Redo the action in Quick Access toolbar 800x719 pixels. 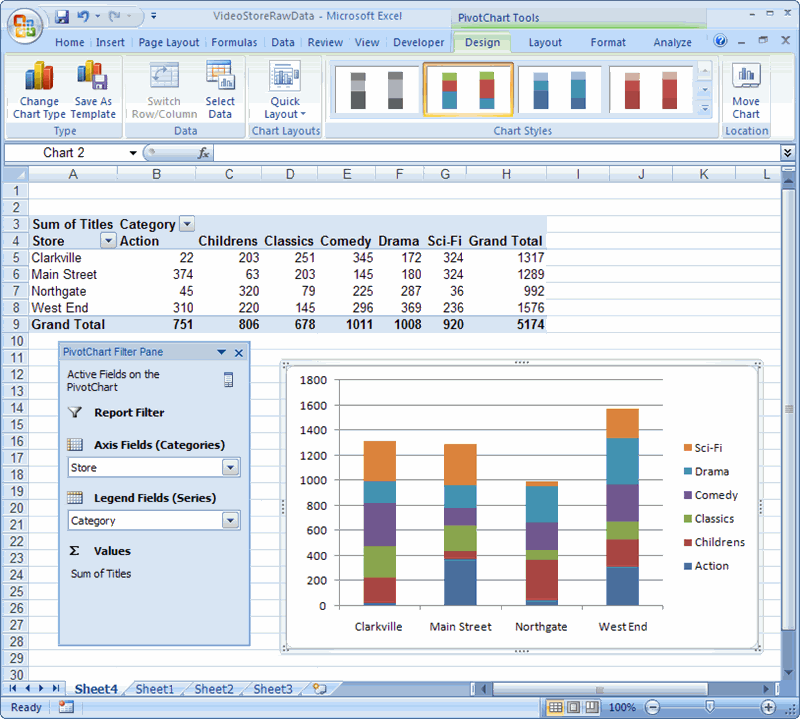coord(114,16)
